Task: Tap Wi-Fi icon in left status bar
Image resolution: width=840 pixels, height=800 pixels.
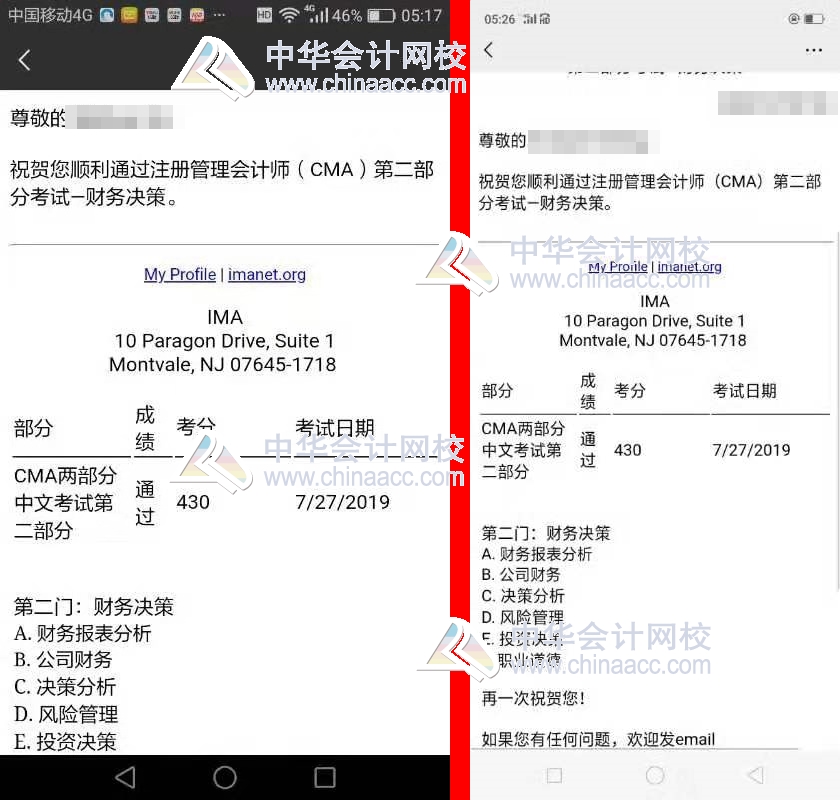Action: click(289, 16)
